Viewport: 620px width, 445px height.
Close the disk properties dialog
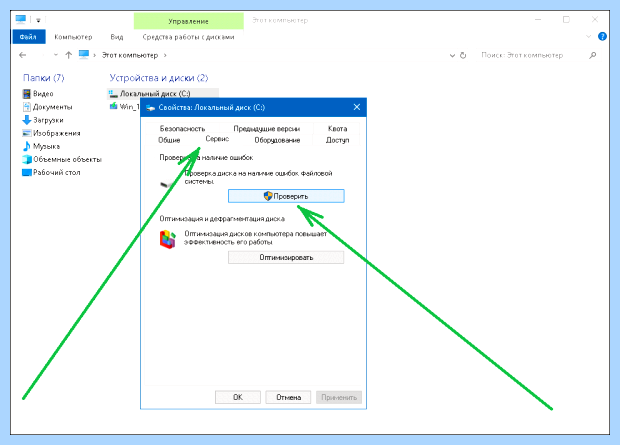pyautogui.click(x=357, y=107)
